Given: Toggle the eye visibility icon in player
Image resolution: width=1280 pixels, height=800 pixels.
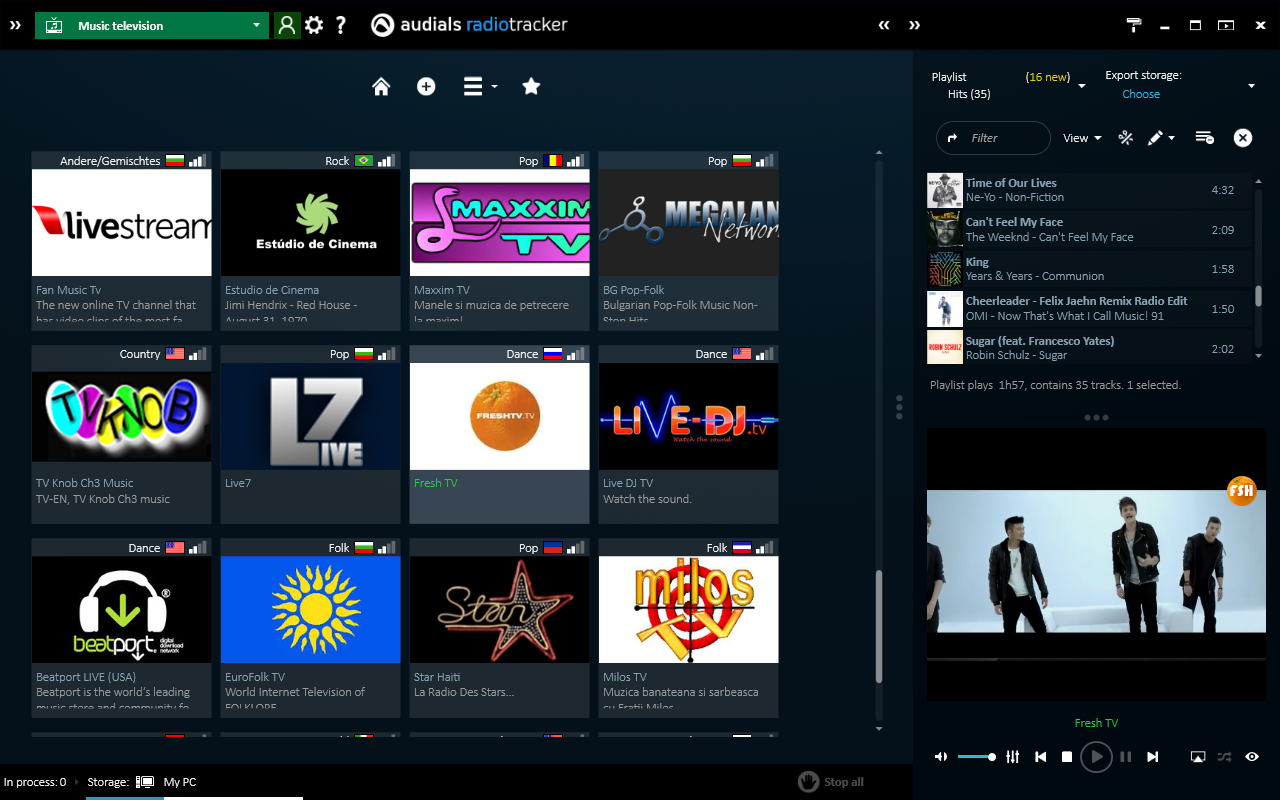Looking at the screenshot, I should click(x=1251, y=757).
